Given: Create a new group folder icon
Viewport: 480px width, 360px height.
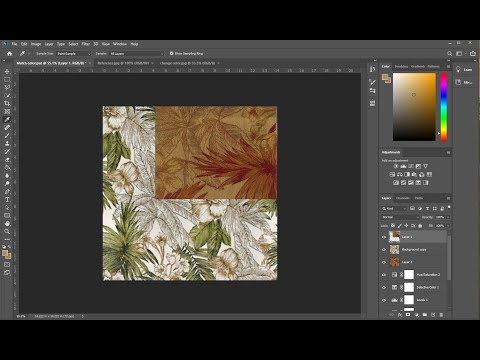Looking at the screenshot, I should coord(425,315).
